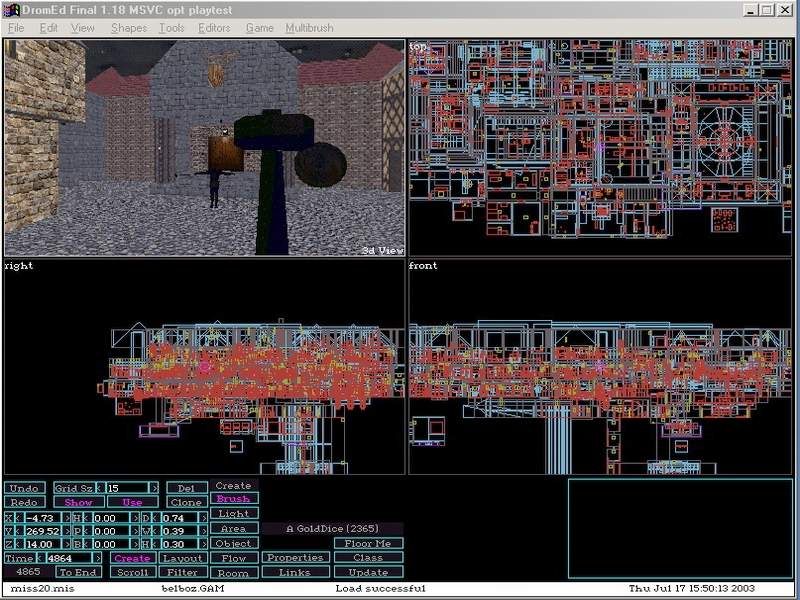The width and height of the screenshot is (800, 600).
Task: Click the height field showing 0.30
Action: (x=180, y=544)
